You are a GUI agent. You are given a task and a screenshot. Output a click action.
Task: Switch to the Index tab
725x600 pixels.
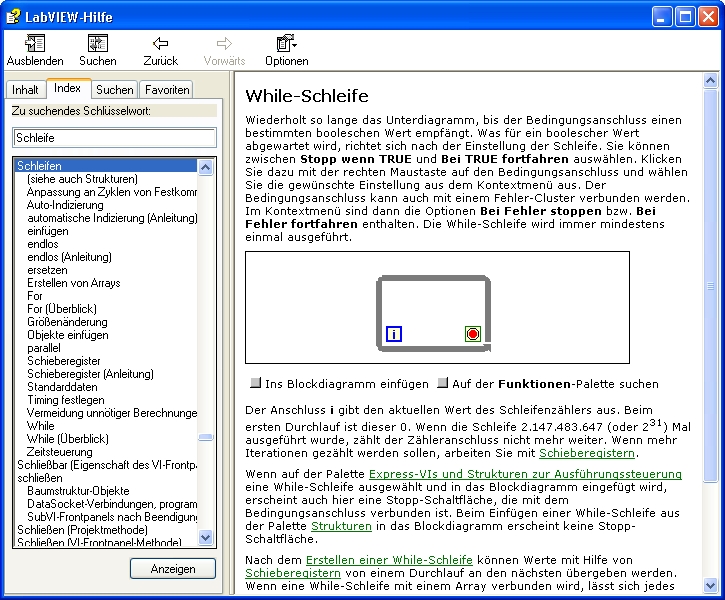coord(68,88)
